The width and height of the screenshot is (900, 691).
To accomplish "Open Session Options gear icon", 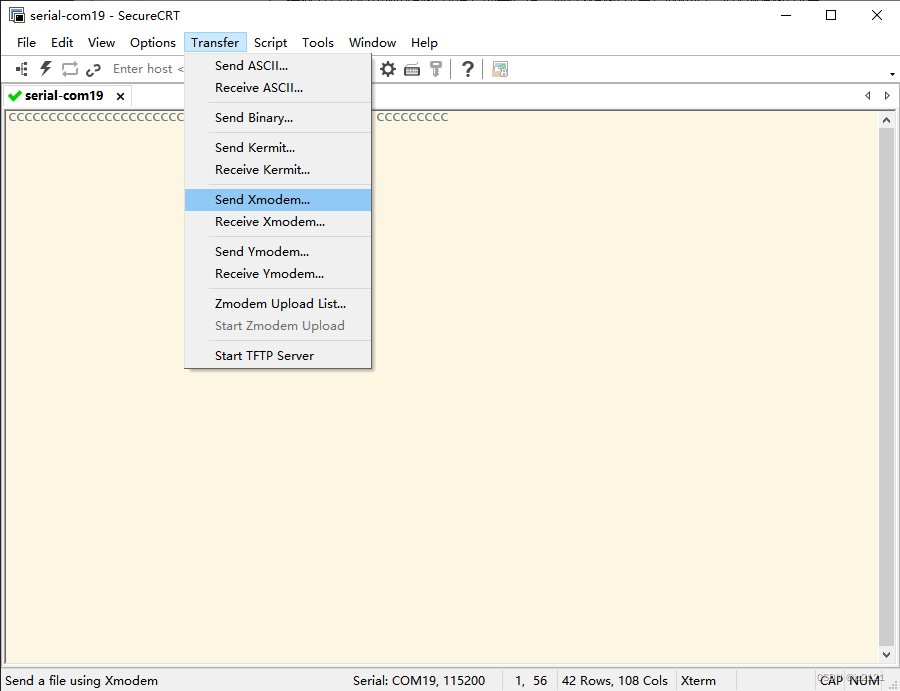I will (x=388, y=69).
